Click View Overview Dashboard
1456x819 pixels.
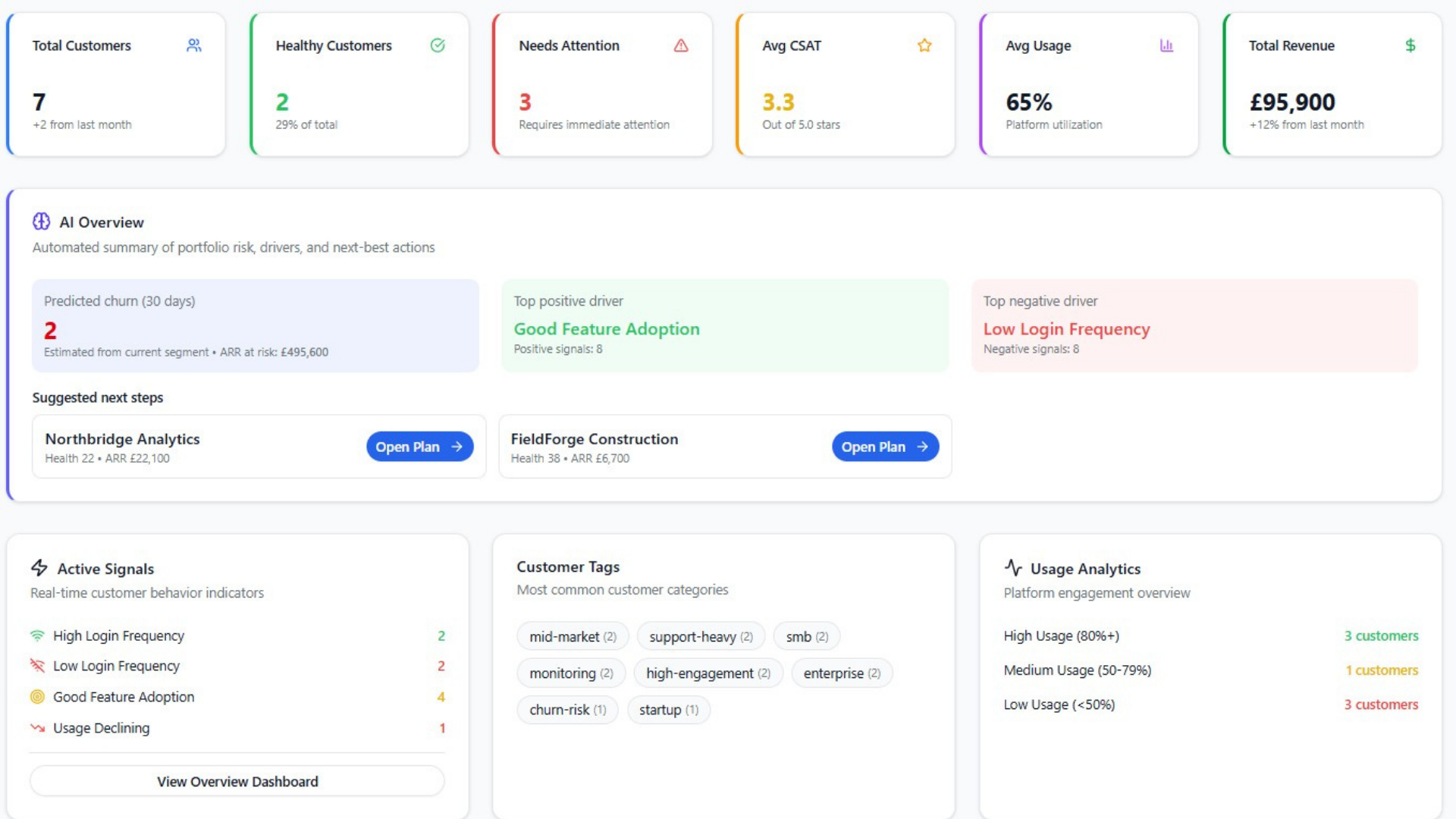tap(237, 780)
